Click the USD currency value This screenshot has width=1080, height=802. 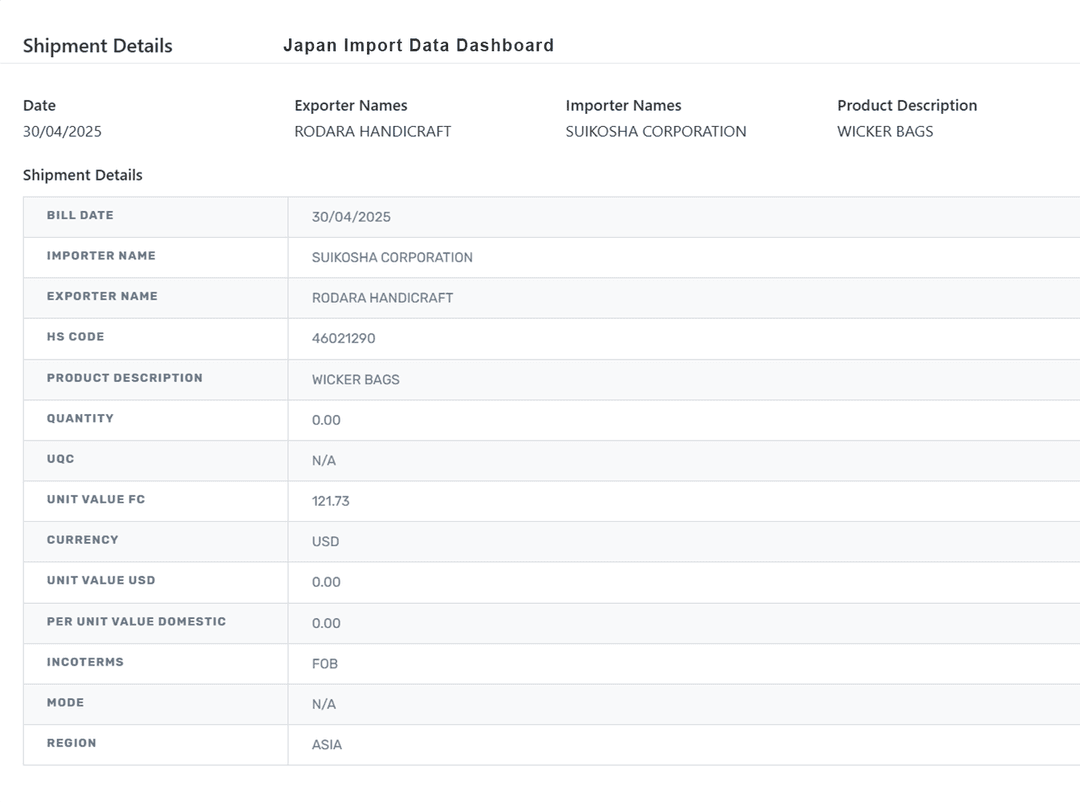pos(325,541)
